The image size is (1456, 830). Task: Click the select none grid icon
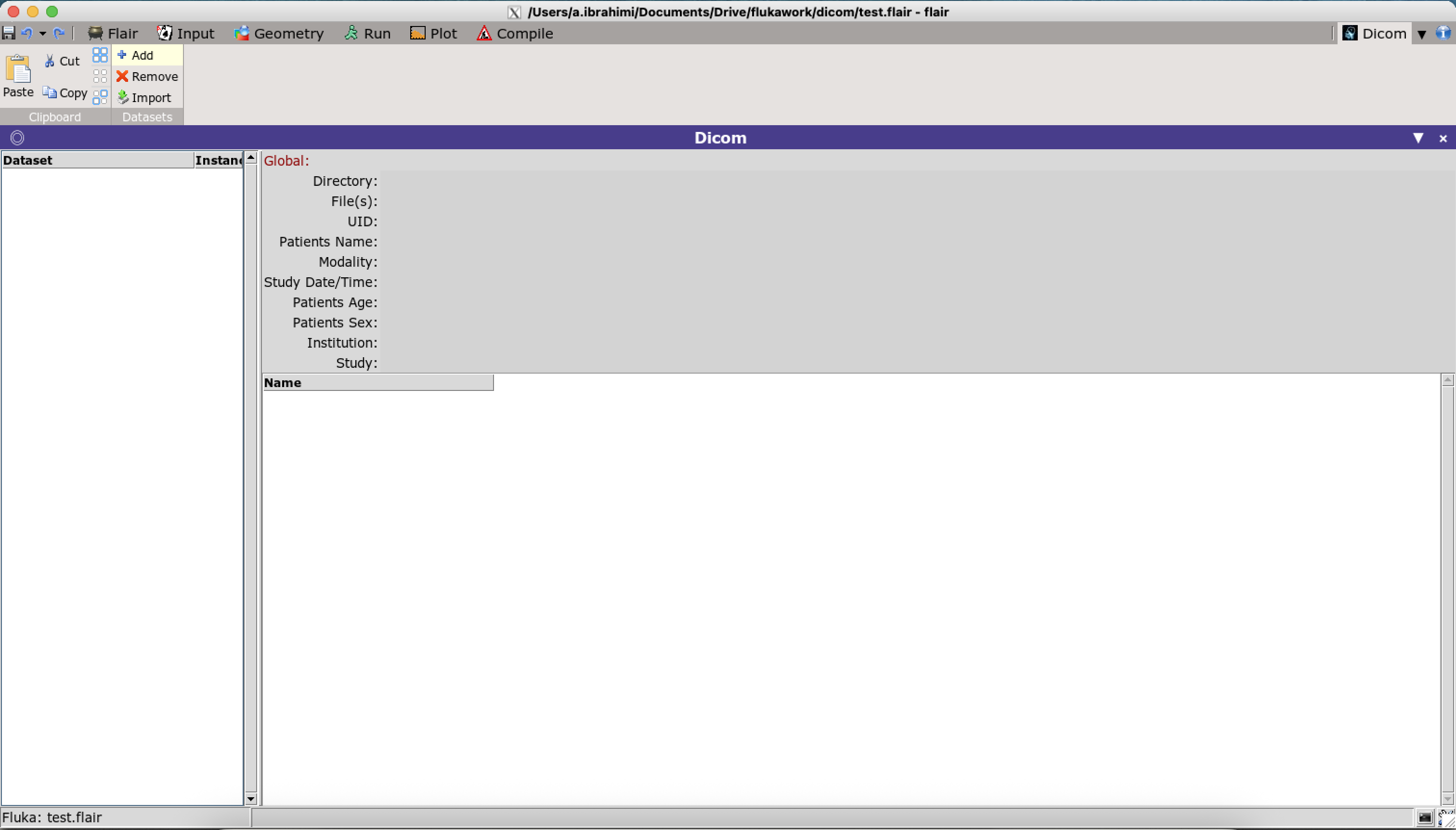100,76
